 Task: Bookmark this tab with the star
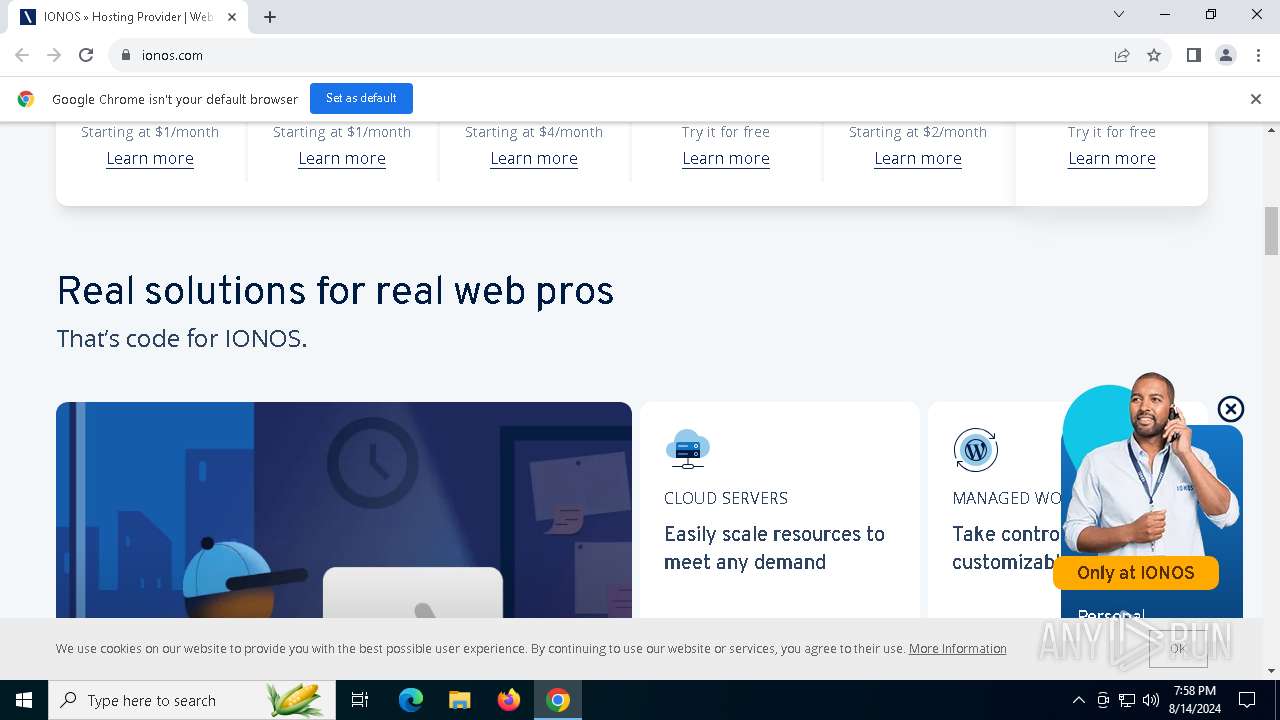coord(1154,55)
